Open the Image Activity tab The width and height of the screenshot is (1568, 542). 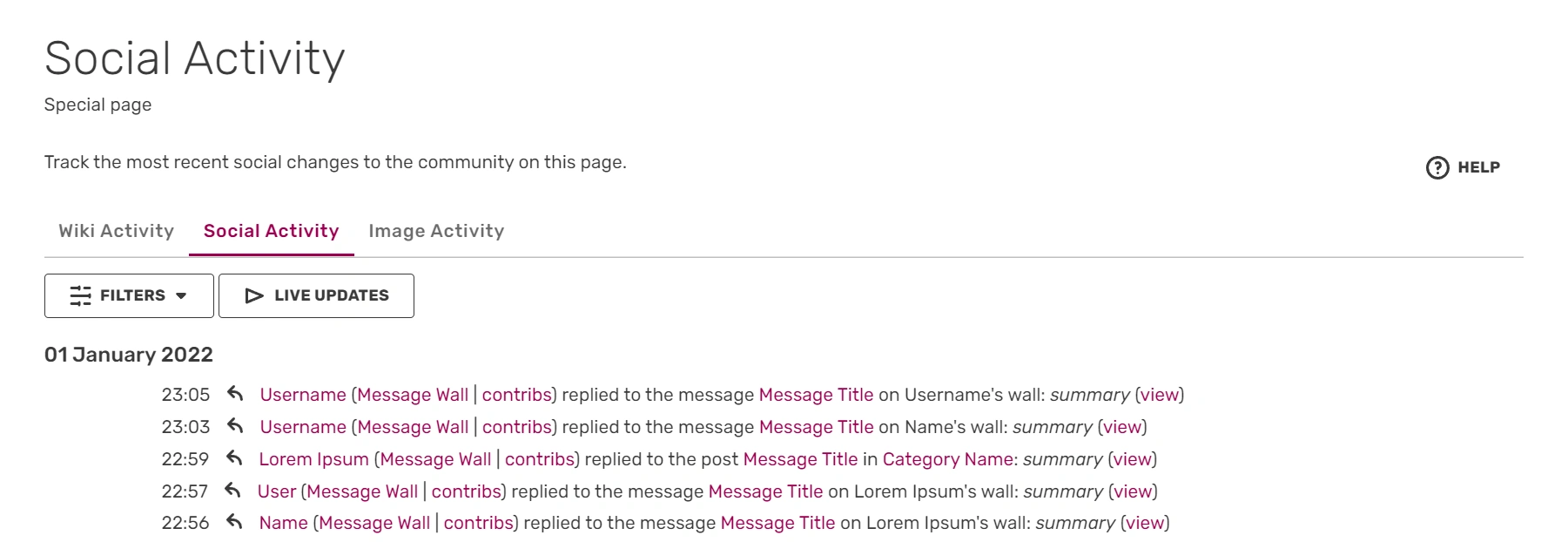pyautogui.click(x=436, y=231)
